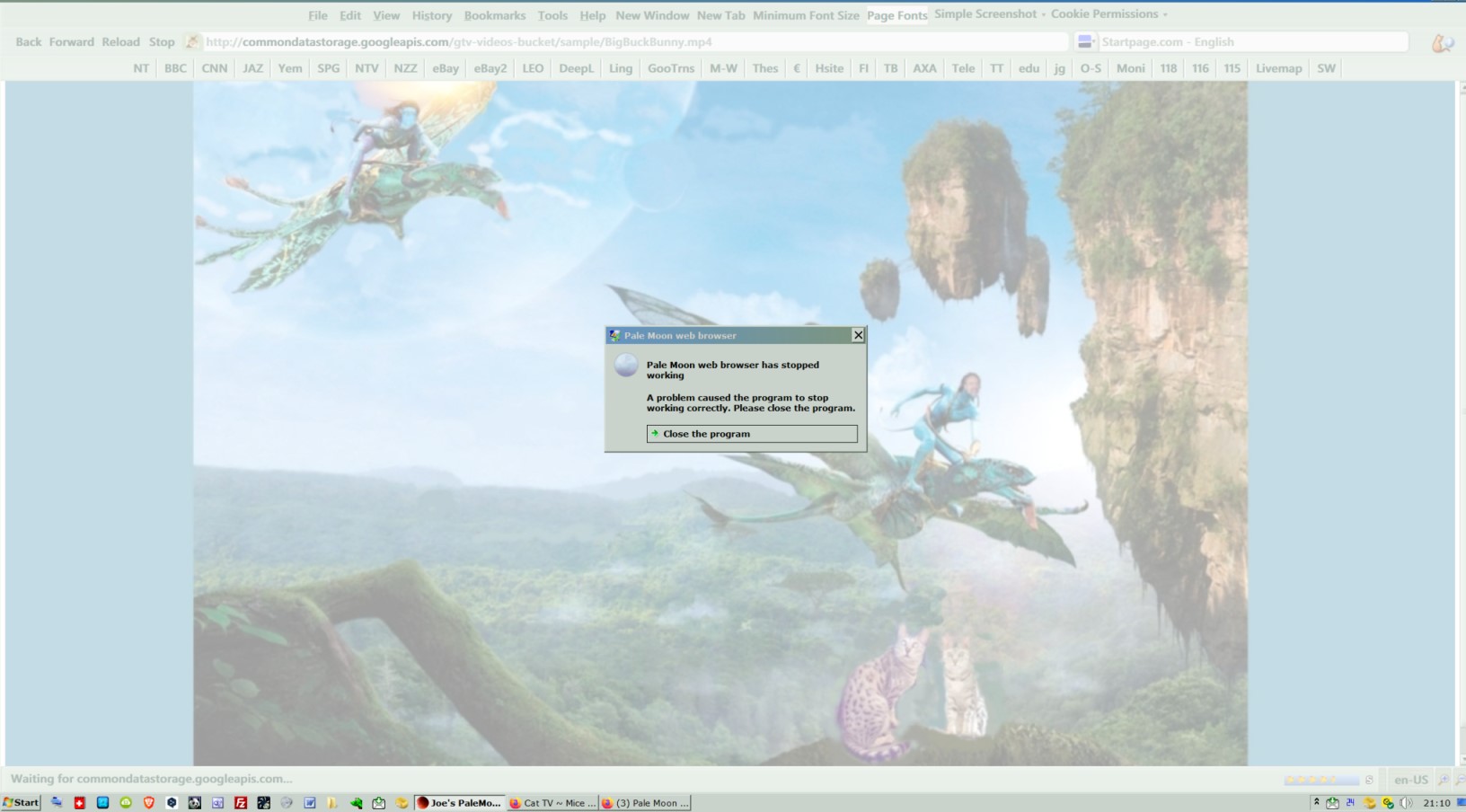The width and height of the screenshot is (1466, 812).
Task: Click the site identity icon beside URL
Action: pos(192,41)
